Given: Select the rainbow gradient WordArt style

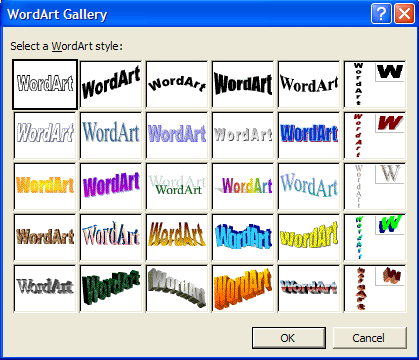Looking at the screenshot, I should tap(243, 186).
